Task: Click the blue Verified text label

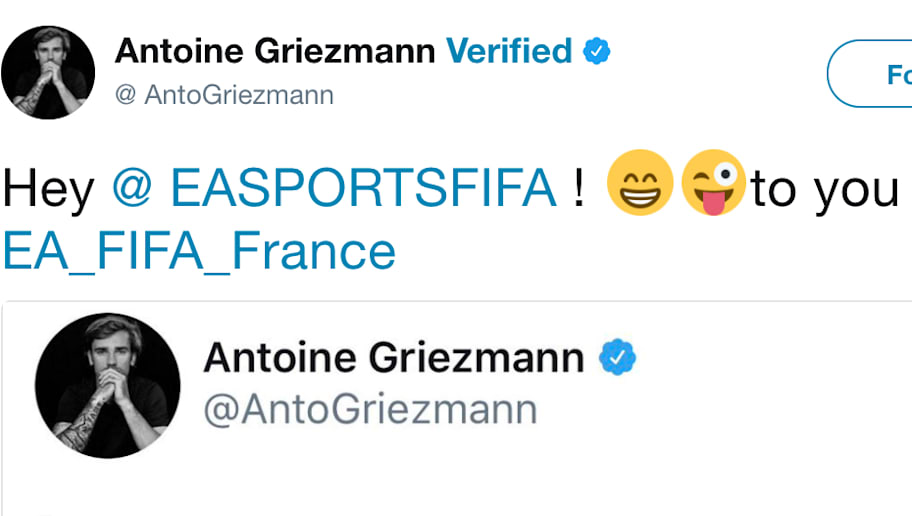Action: click(x=509, y=51)
